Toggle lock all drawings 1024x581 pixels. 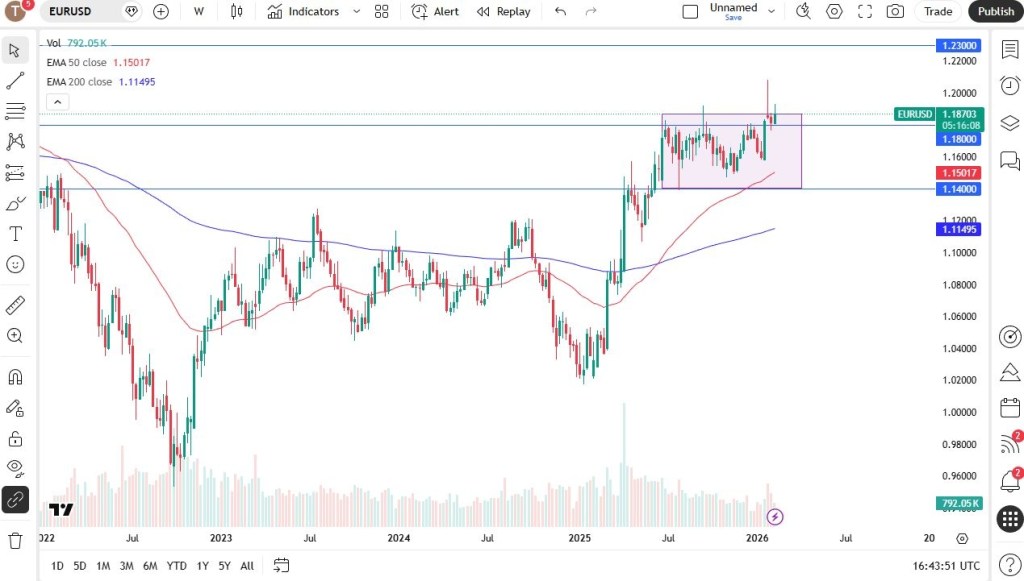click(15, 438)
